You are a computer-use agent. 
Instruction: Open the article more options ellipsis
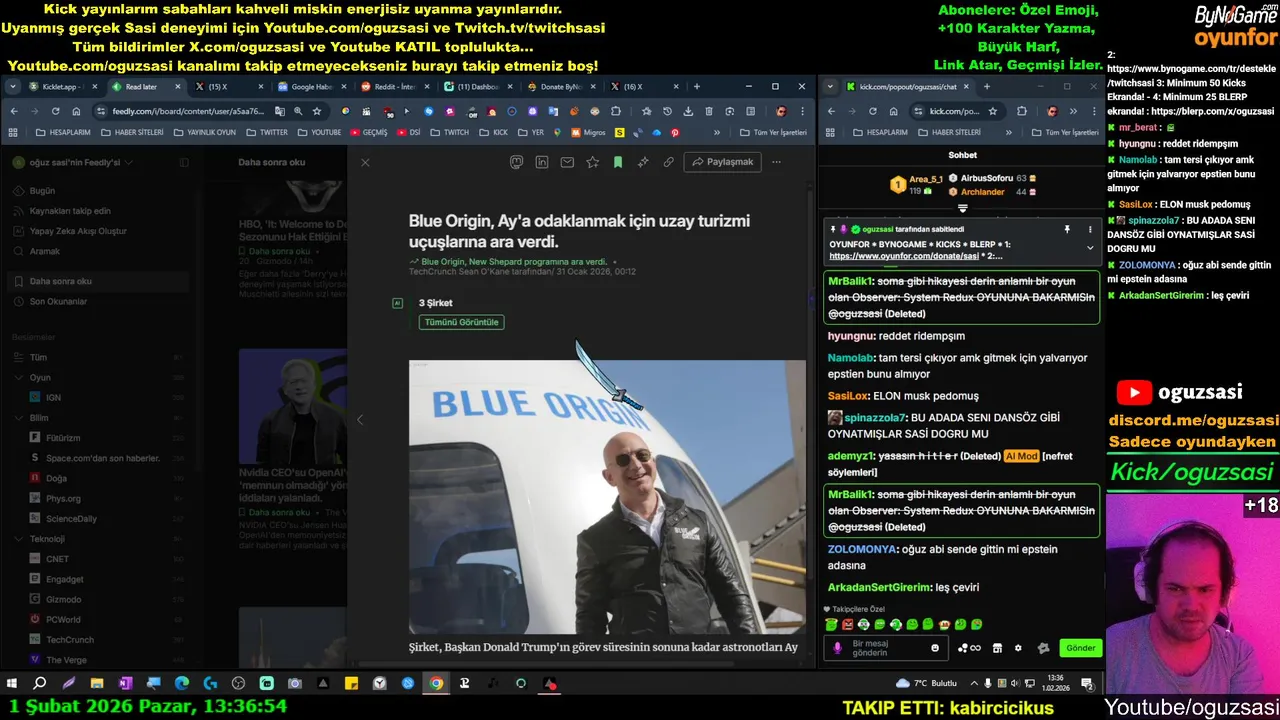pyautogui.click(x=776, y=162)
